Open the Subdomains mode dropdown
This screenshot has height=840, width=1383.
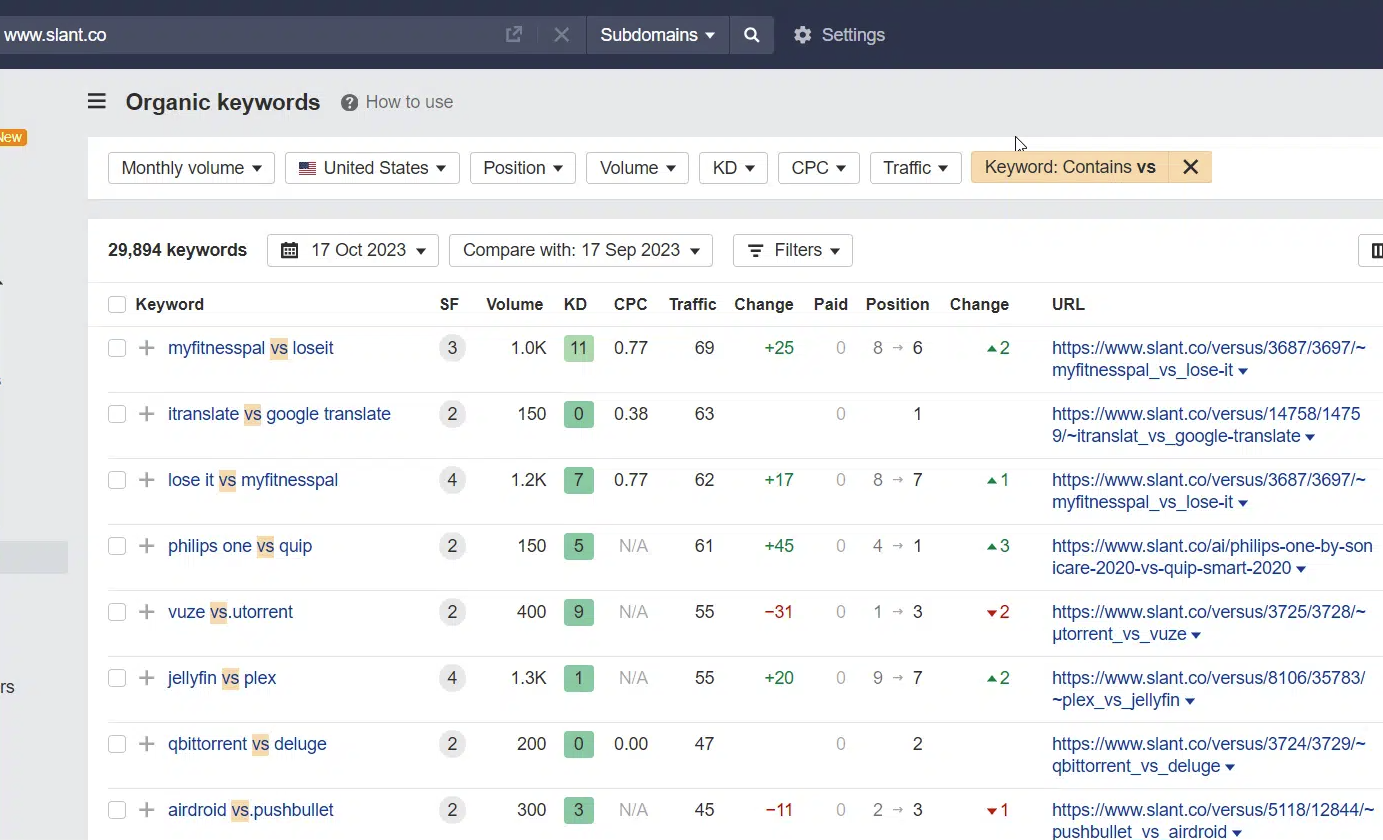click(x=657, y=35)
